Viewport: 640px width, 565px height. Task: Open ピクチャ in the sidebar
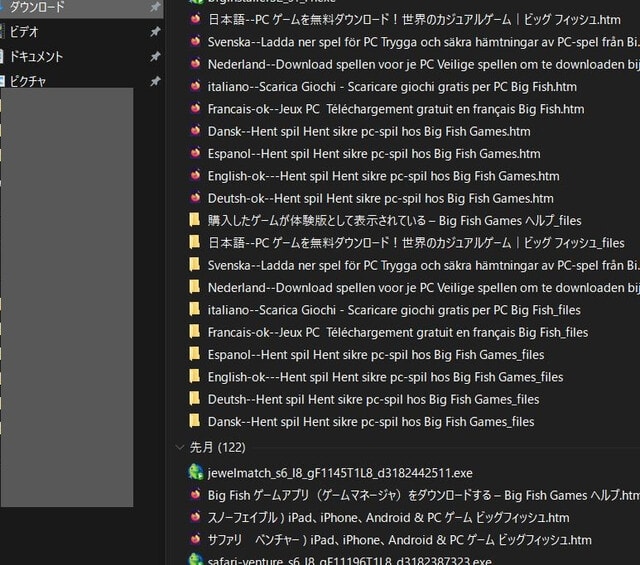[28, 81]
